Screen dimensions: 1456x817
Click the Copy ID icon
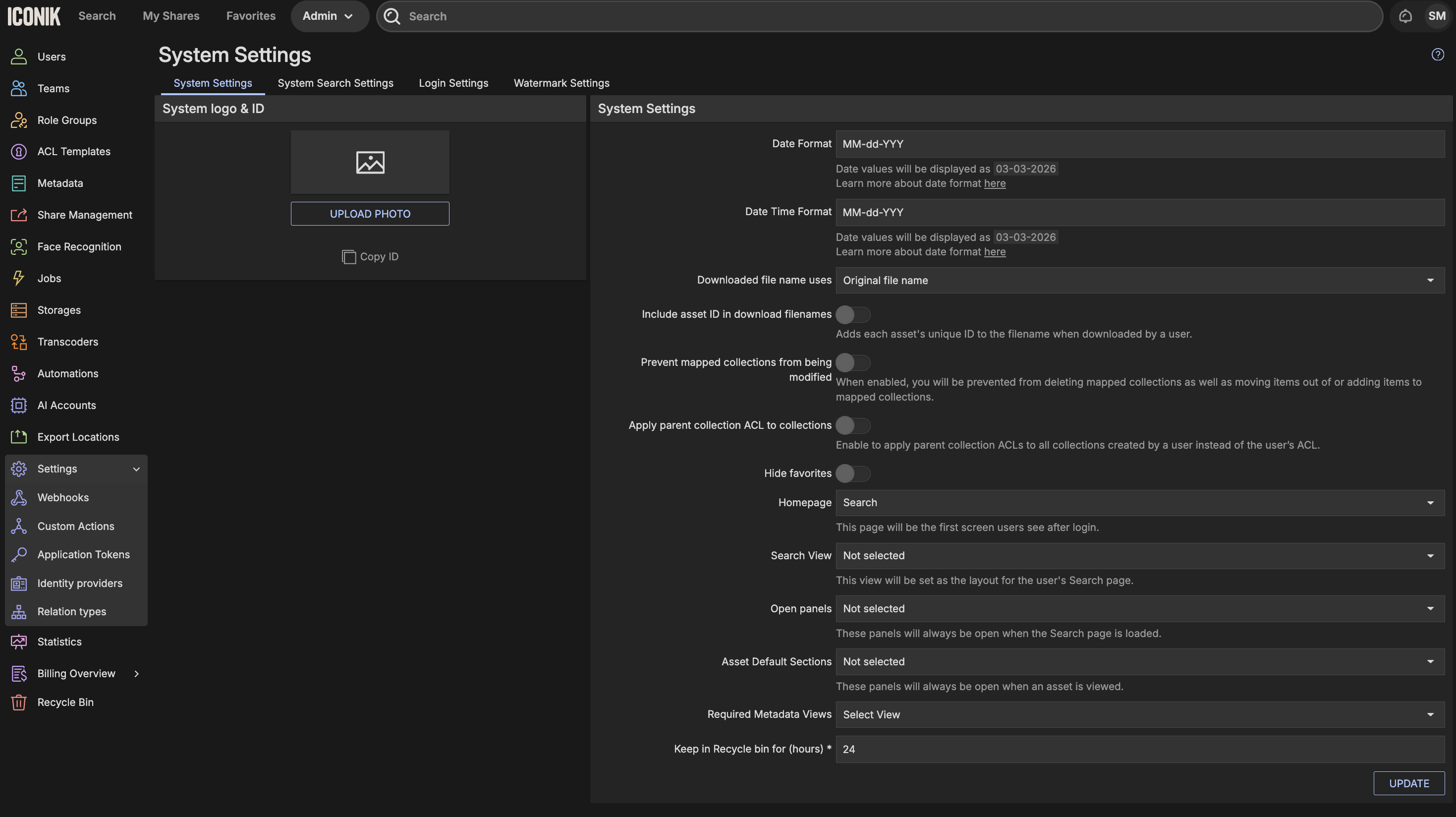coord(349,257)
